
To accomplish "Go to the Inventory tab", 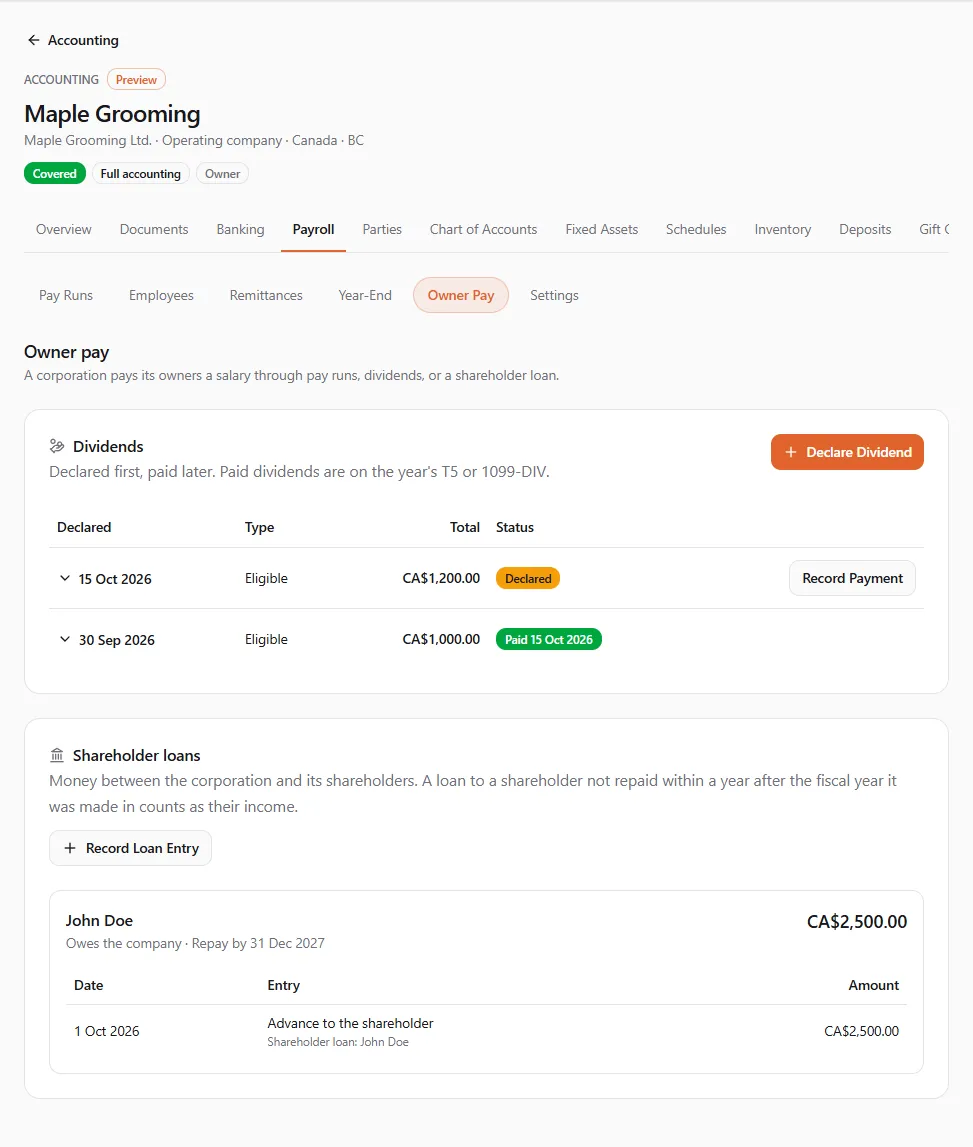I will tap(782, 230).
